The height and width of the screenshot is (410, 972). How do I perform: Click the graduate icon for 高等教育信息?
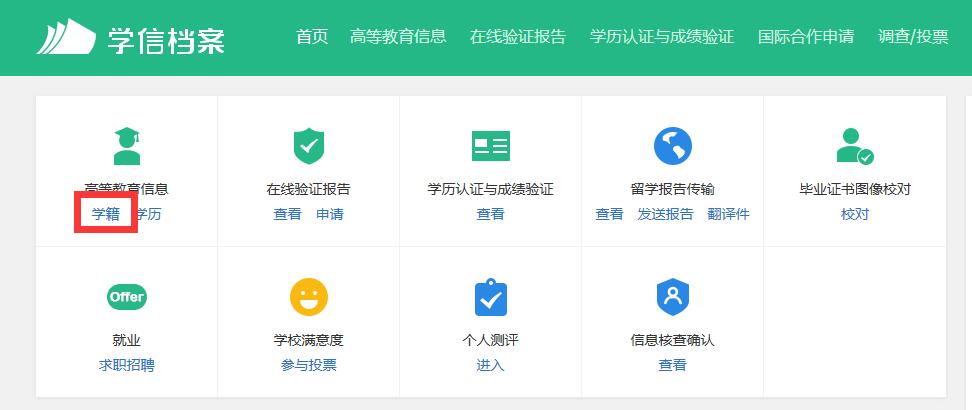click(x=127, y=146)
